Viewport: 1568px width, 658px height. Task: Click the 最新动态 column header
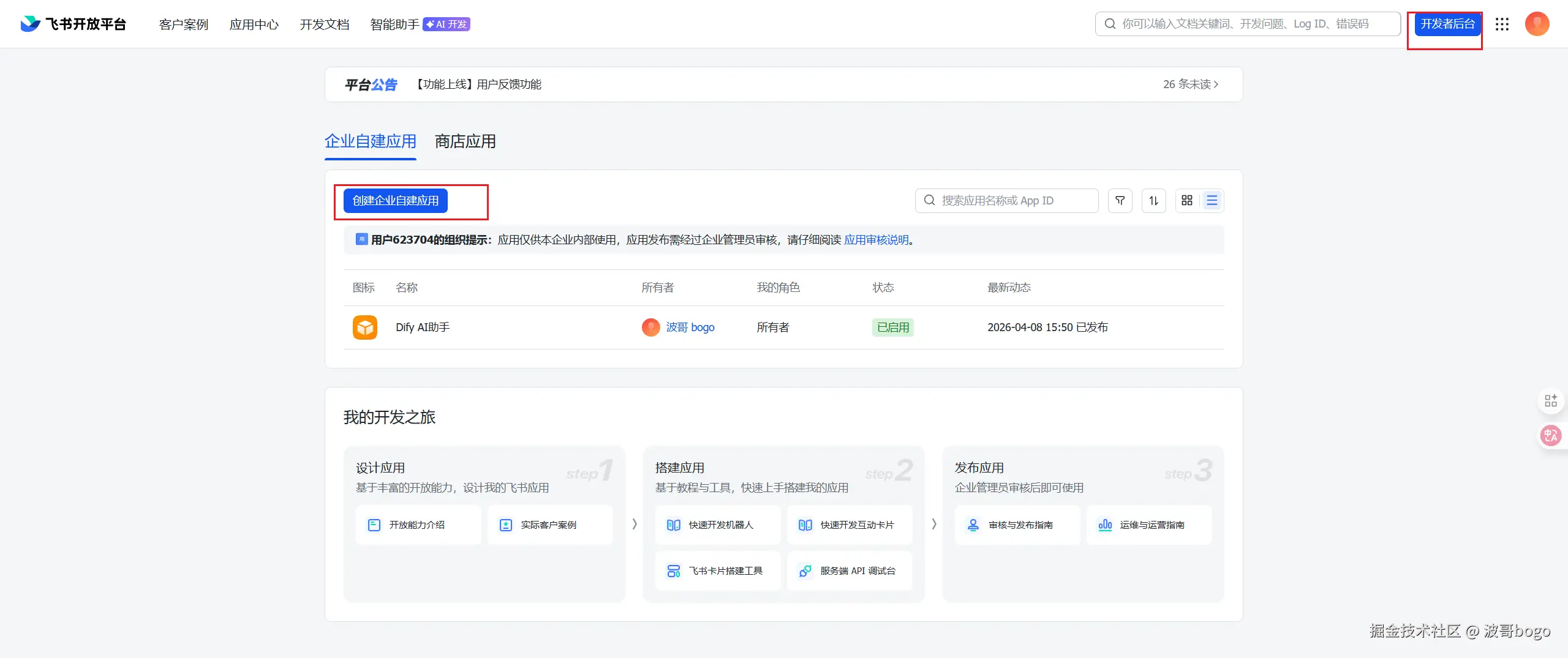coord(1009,288)
